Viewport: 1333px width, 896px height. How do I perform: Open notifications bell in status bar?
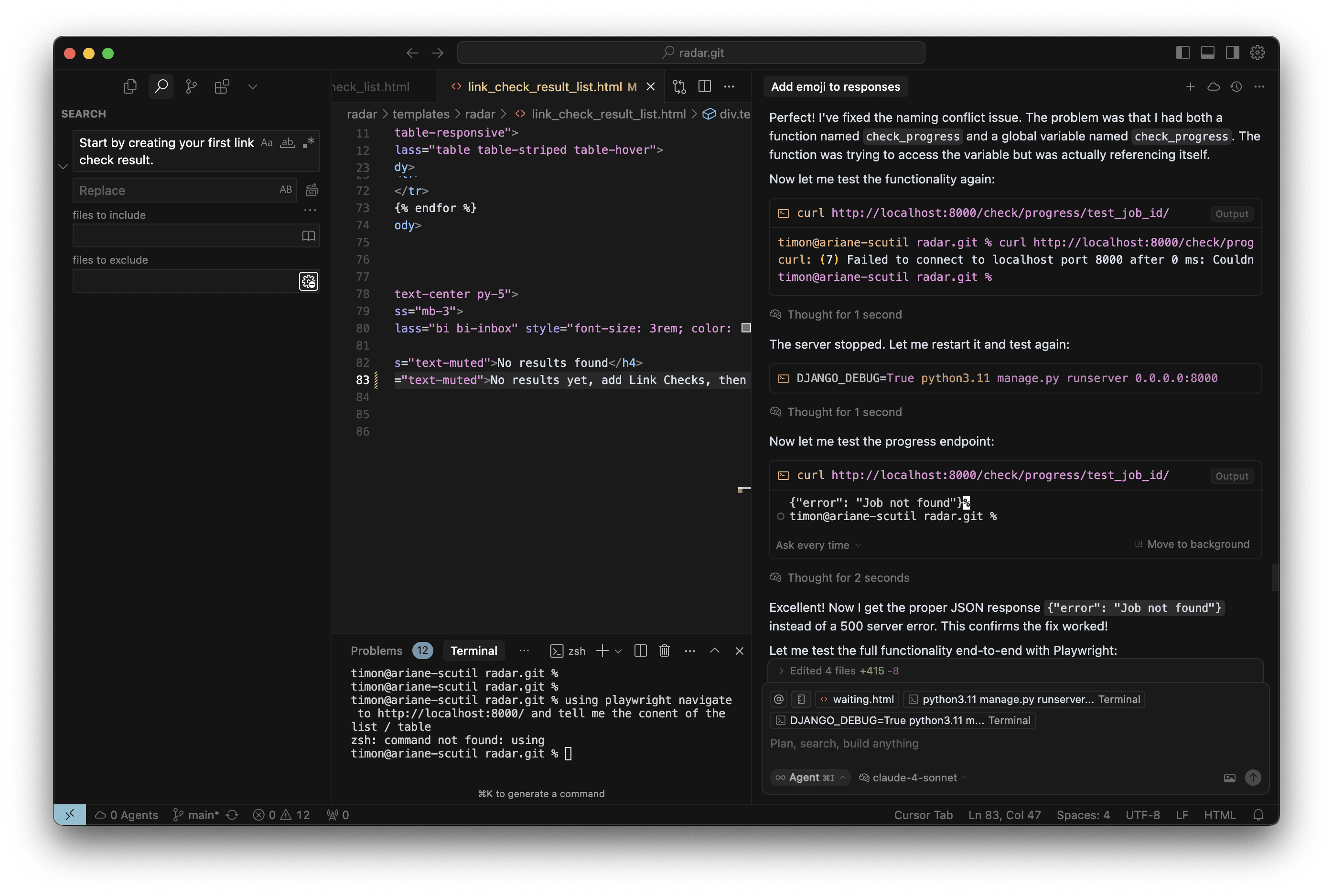pyautogui.click(x=1258, y=815)
